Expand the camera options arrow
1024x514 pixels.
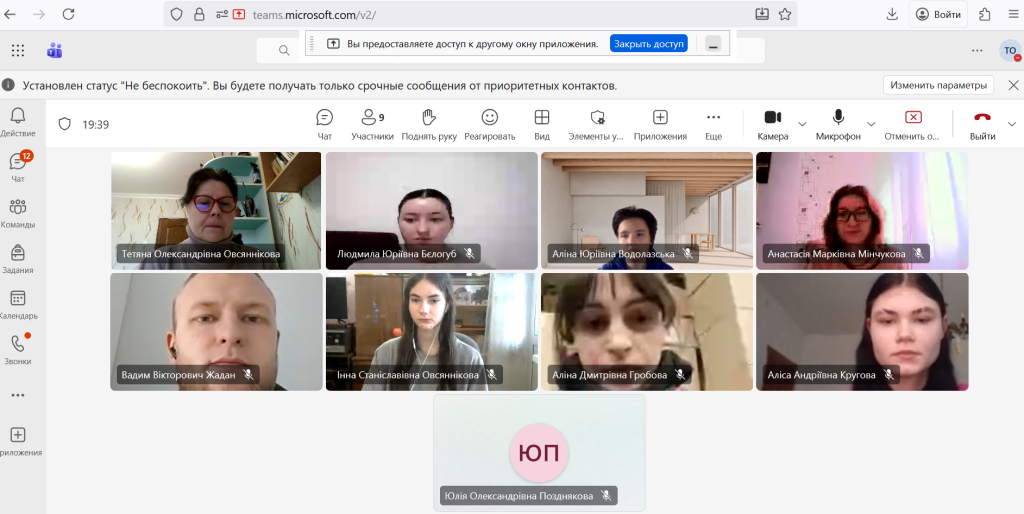(802, 125)
